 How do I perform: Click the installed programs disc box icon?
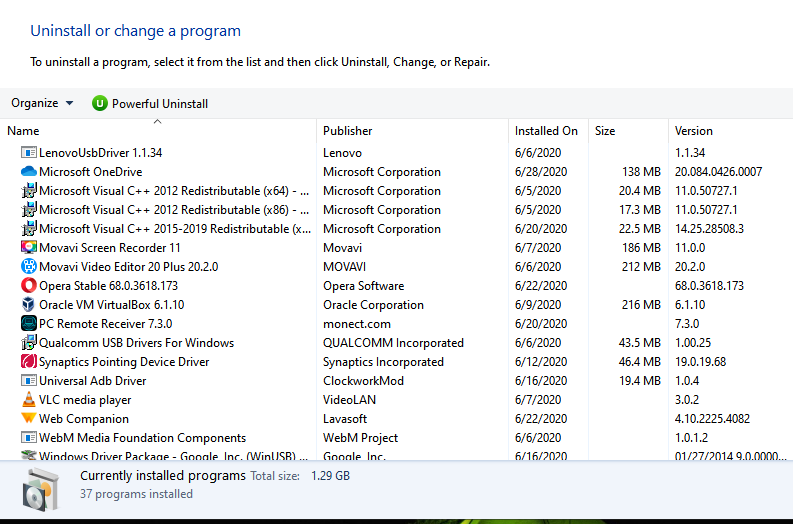(40, 490)
